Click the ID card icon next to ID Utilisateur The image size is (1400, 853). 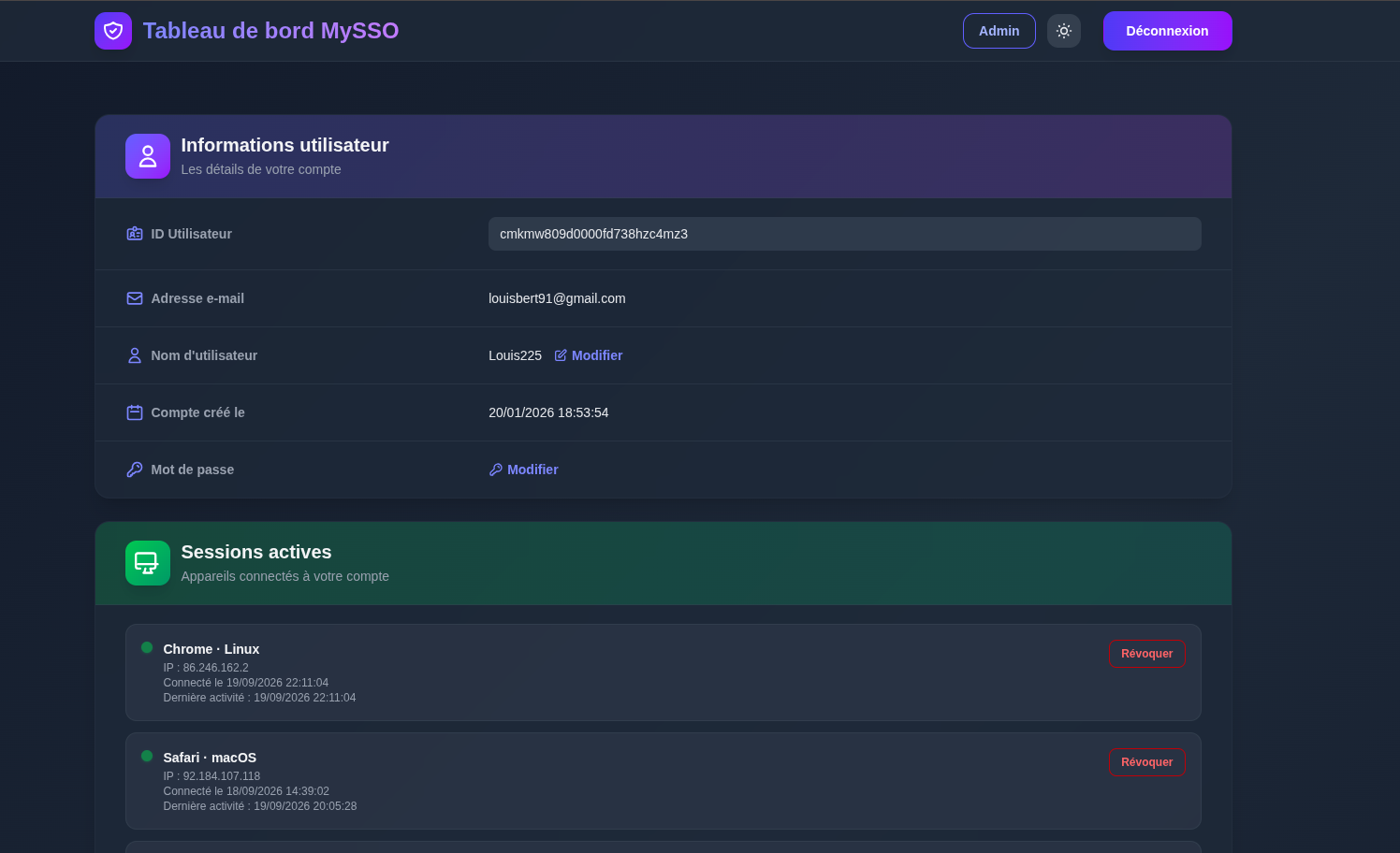135,234
